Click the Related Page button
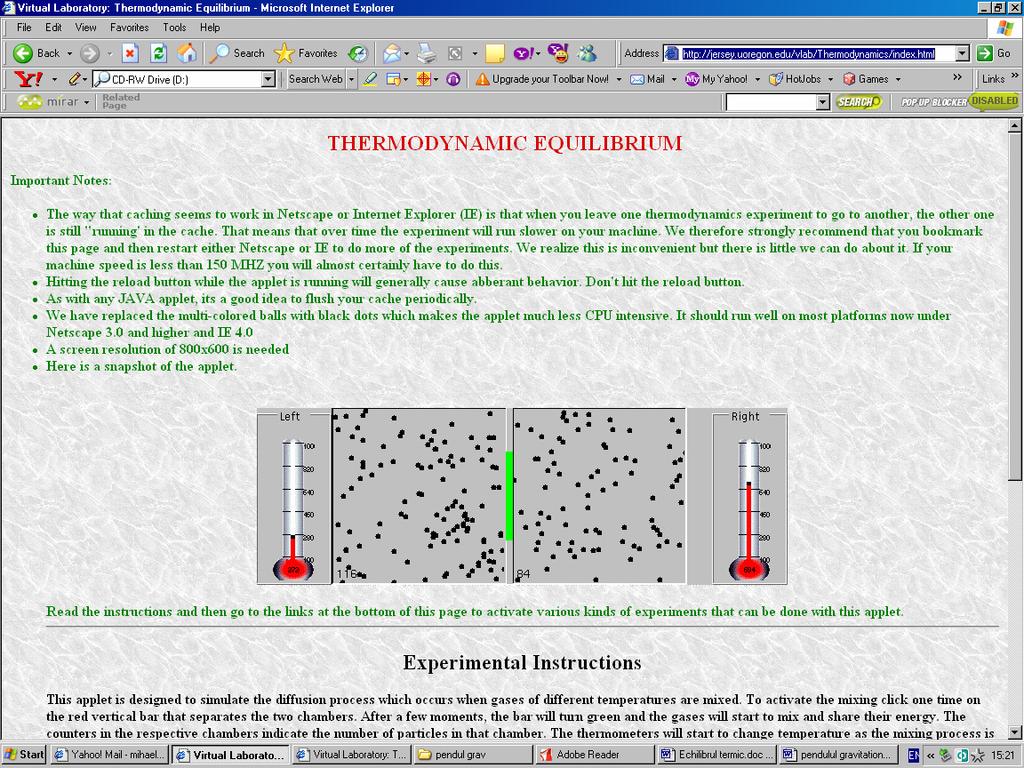Screen dimensions: 1024x768 pos(121,101)
